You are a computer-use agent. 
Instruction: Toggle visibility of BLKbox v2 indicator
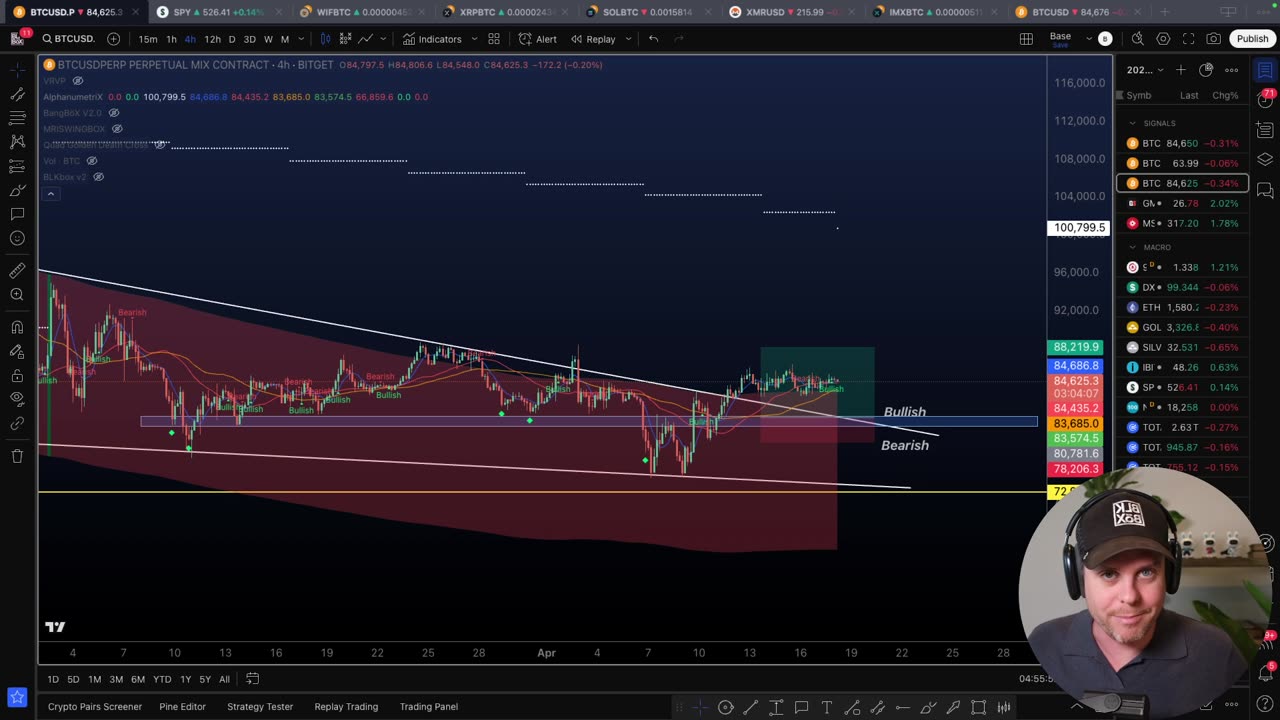point(99,177)
